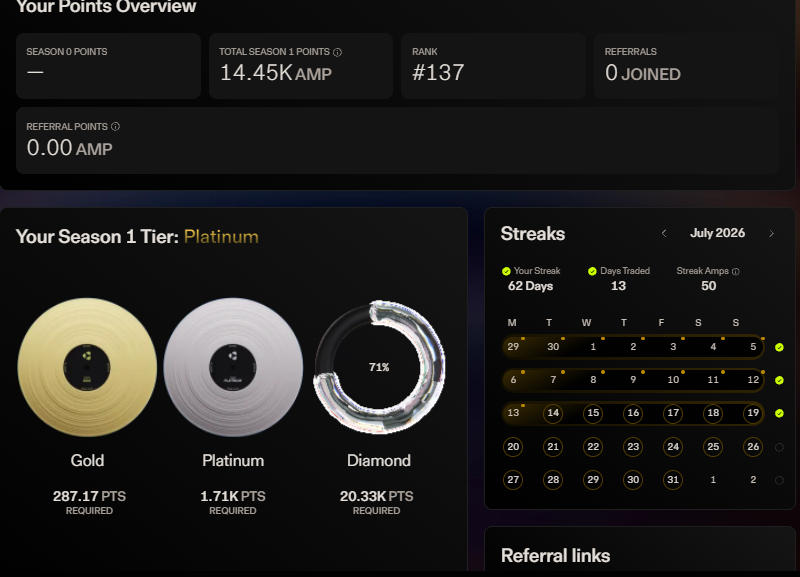Click the green check icon next to Your Streak
The height and width of the screenshot is (577, 800).
[506, 271]
